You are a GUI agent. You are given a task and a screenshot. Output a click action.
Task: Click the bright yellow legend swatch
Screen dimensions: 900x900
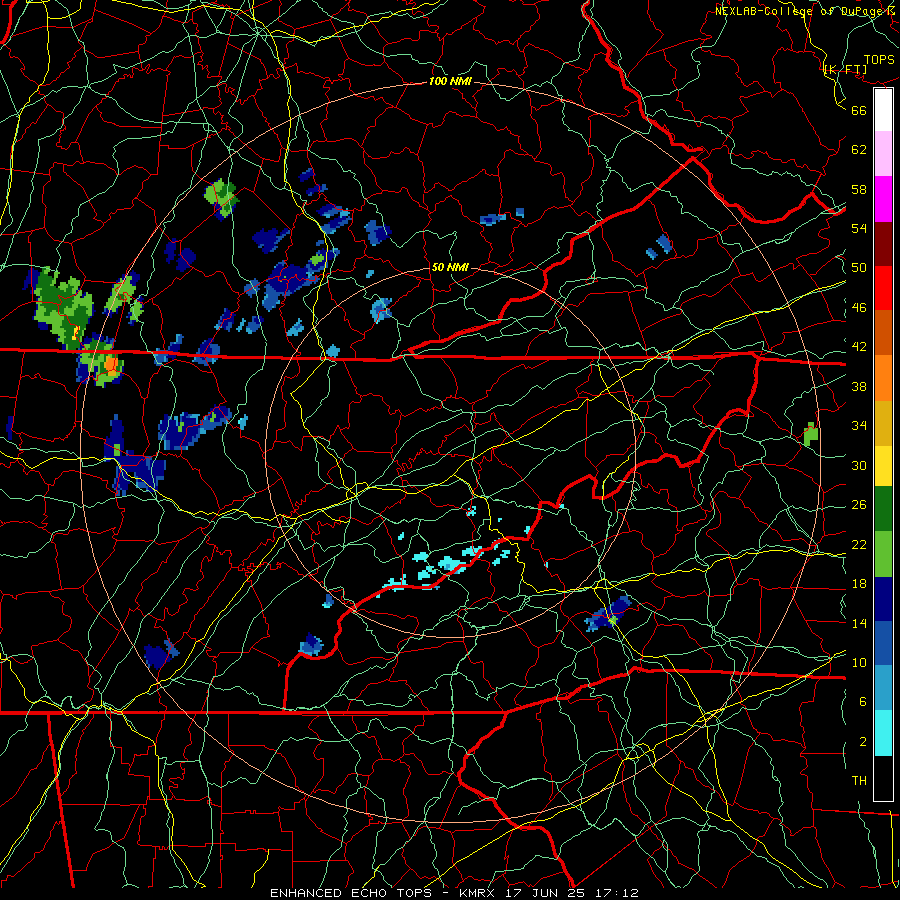(x=883, y=465)
